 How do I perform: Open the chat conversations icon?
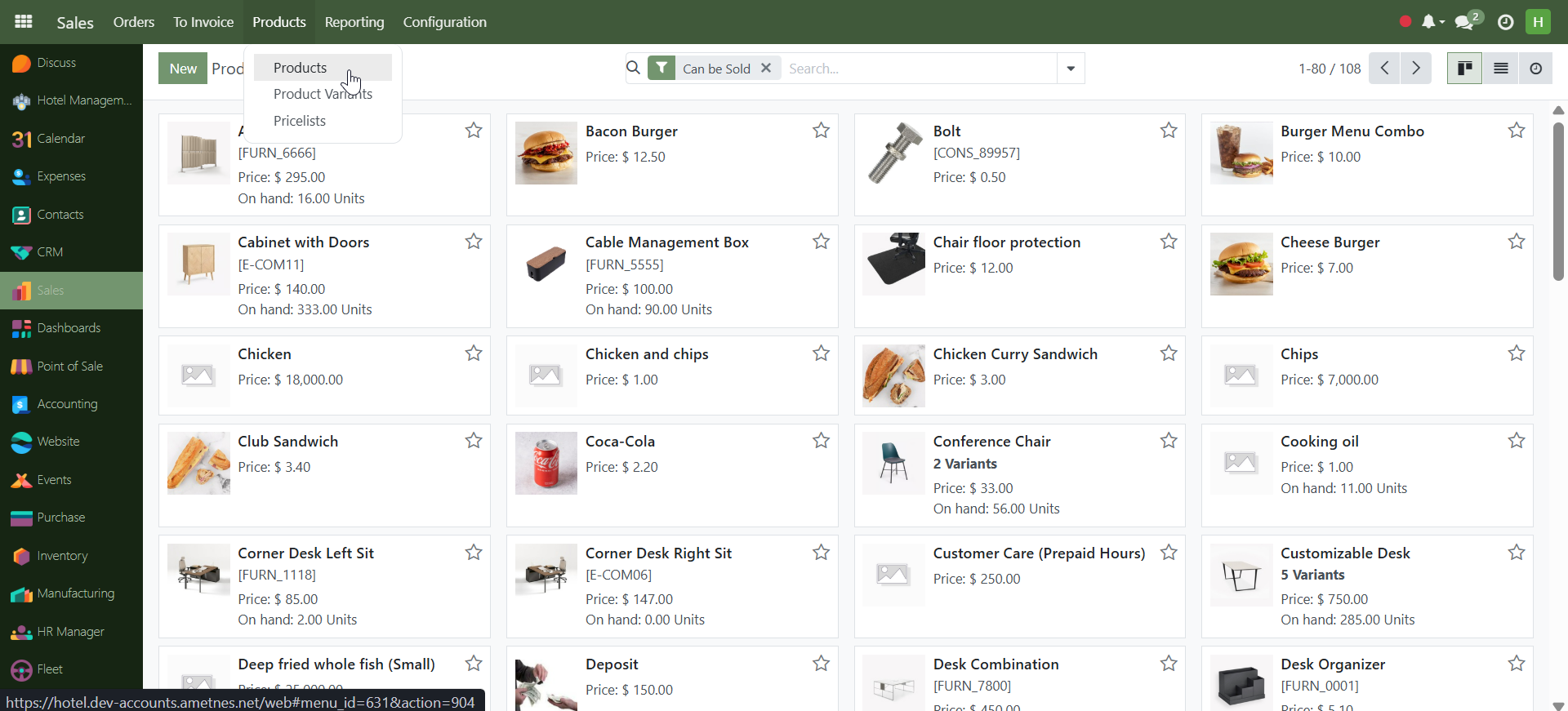(x=1465, y=22)
